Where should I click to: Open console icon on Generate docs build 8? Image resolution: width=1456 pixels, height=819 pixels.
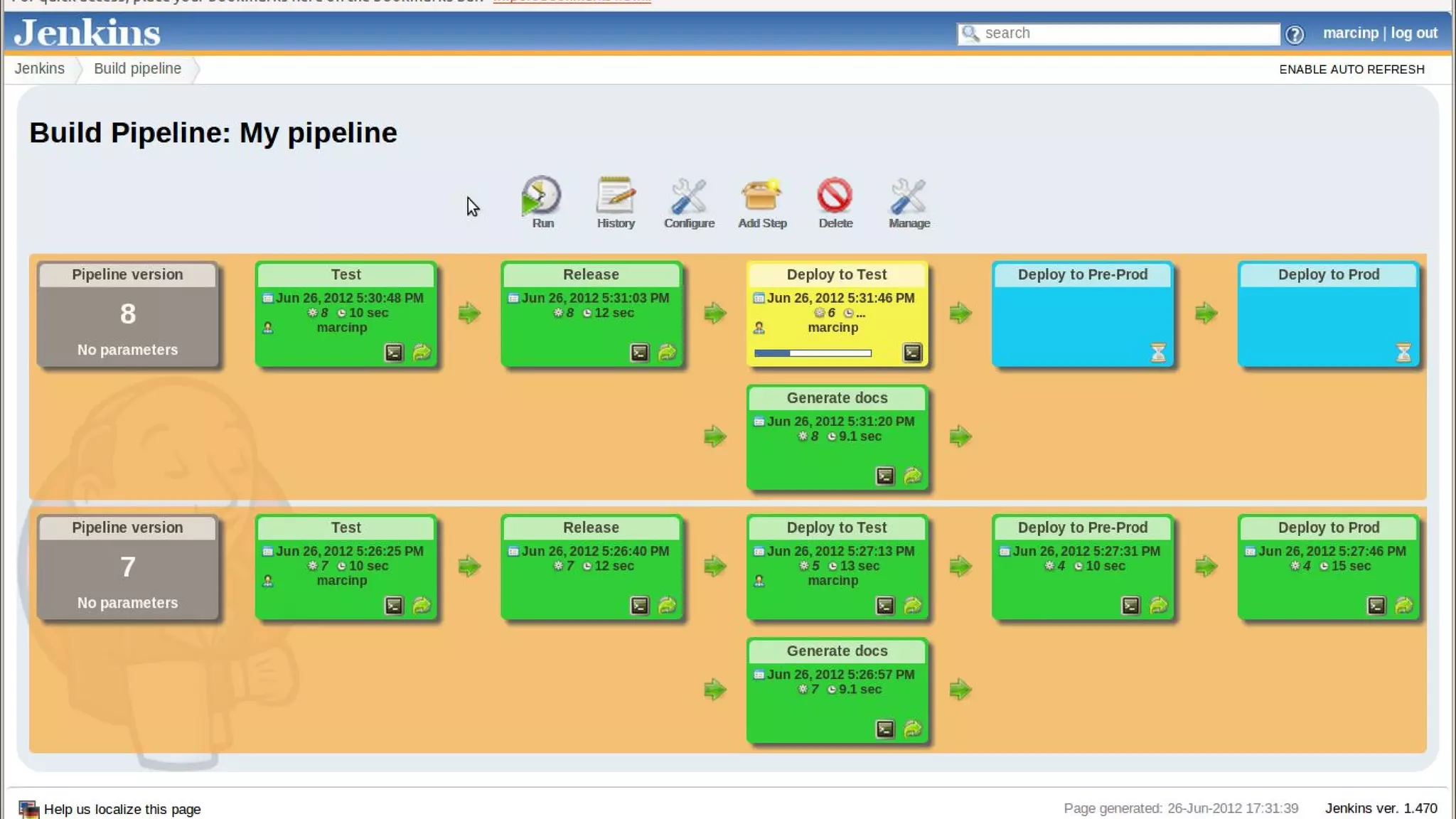(x=884, y=476)
